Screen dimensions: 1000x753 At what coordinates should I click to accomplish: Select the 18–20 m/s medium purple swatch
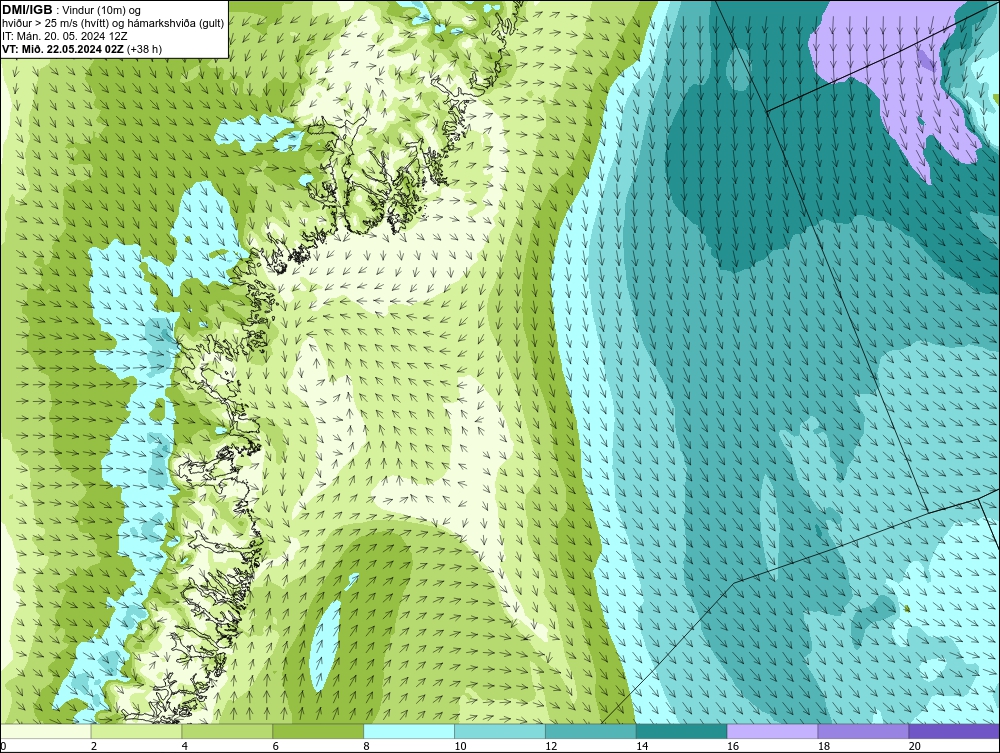point(864,731)
